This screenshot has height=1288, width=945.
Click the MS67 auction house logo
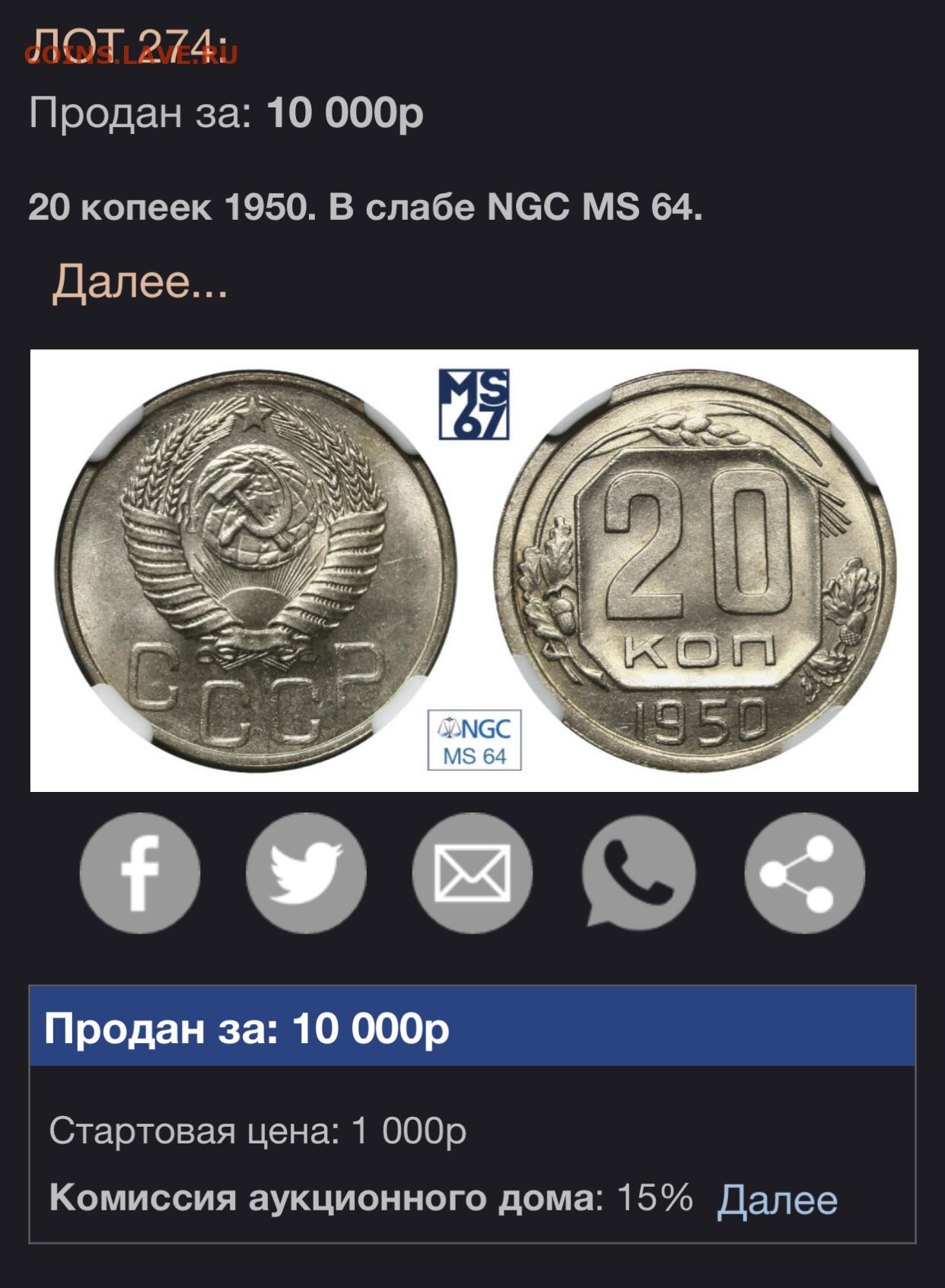[474, 405]
